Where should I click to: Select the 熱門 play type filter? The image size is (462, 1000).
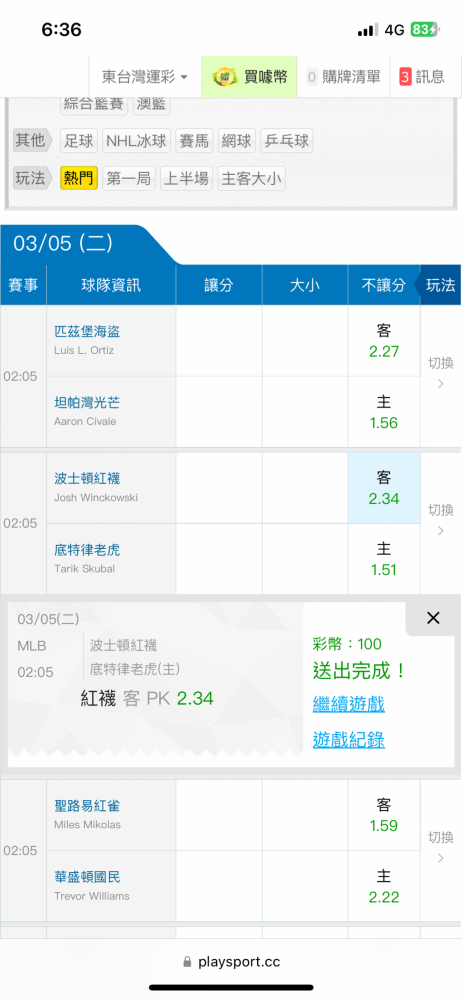coord(78,179)
